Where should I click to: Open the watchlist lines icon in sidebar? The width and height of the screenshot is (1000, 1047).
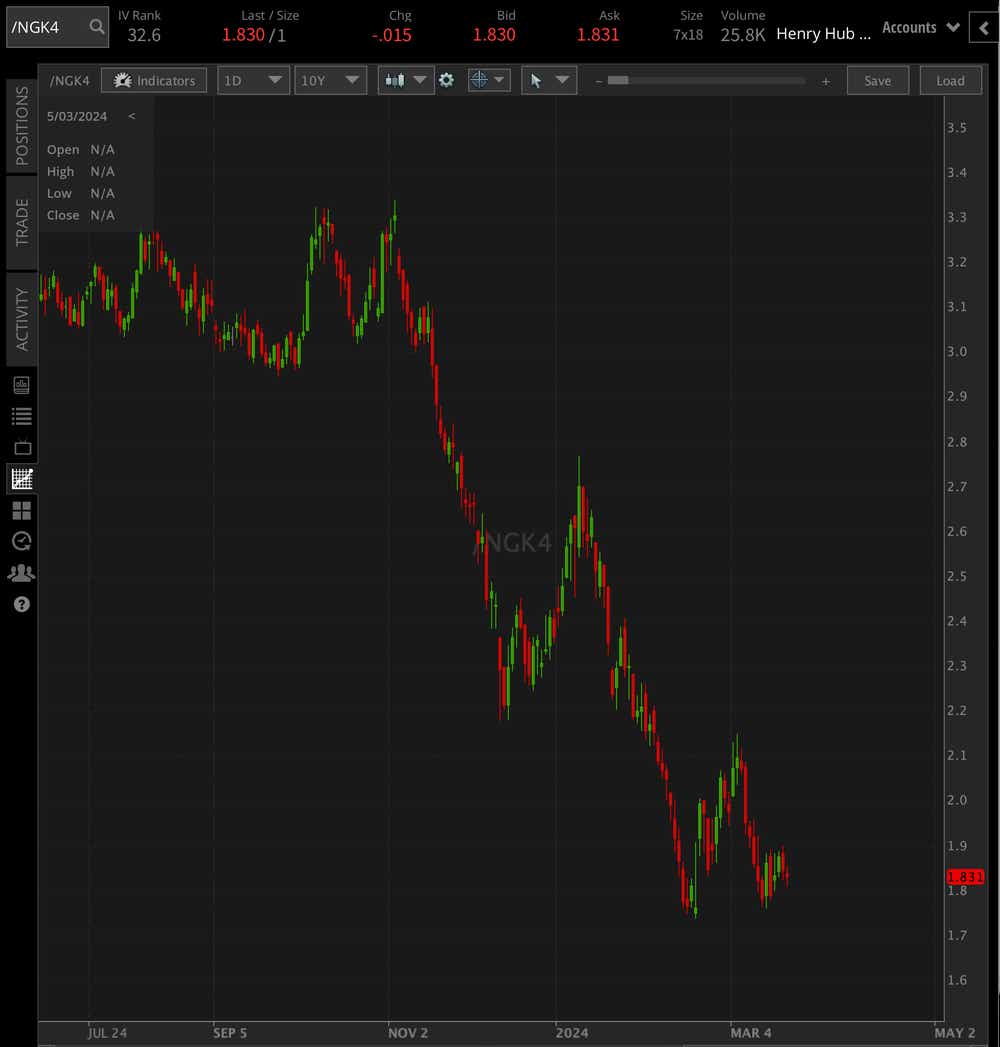(21, 417)
